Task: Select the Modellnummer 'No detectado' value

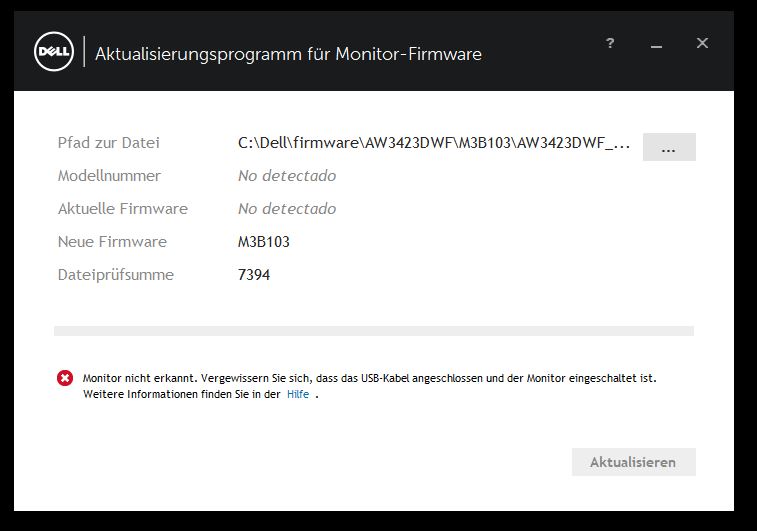Action: pos(287,176)
